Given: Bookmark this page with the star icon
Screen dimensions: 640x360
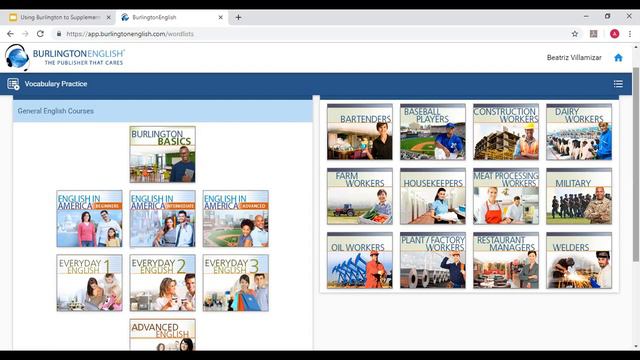Looking at the screenshot, I should (575, 34).
